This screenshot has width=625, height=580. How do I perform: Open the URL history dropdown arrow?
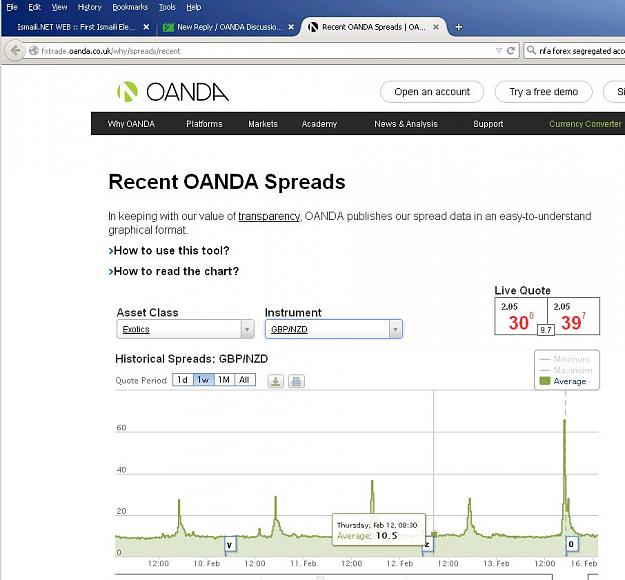point(498,51)
